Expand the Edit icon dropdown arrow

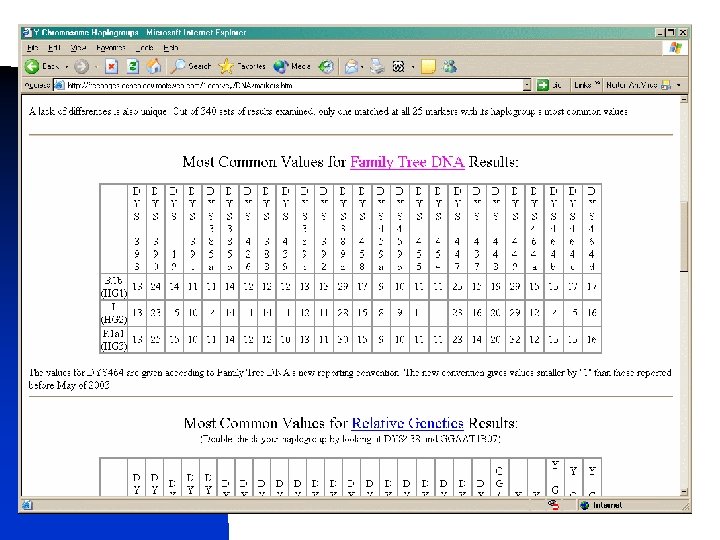click(x=412, y=67)
